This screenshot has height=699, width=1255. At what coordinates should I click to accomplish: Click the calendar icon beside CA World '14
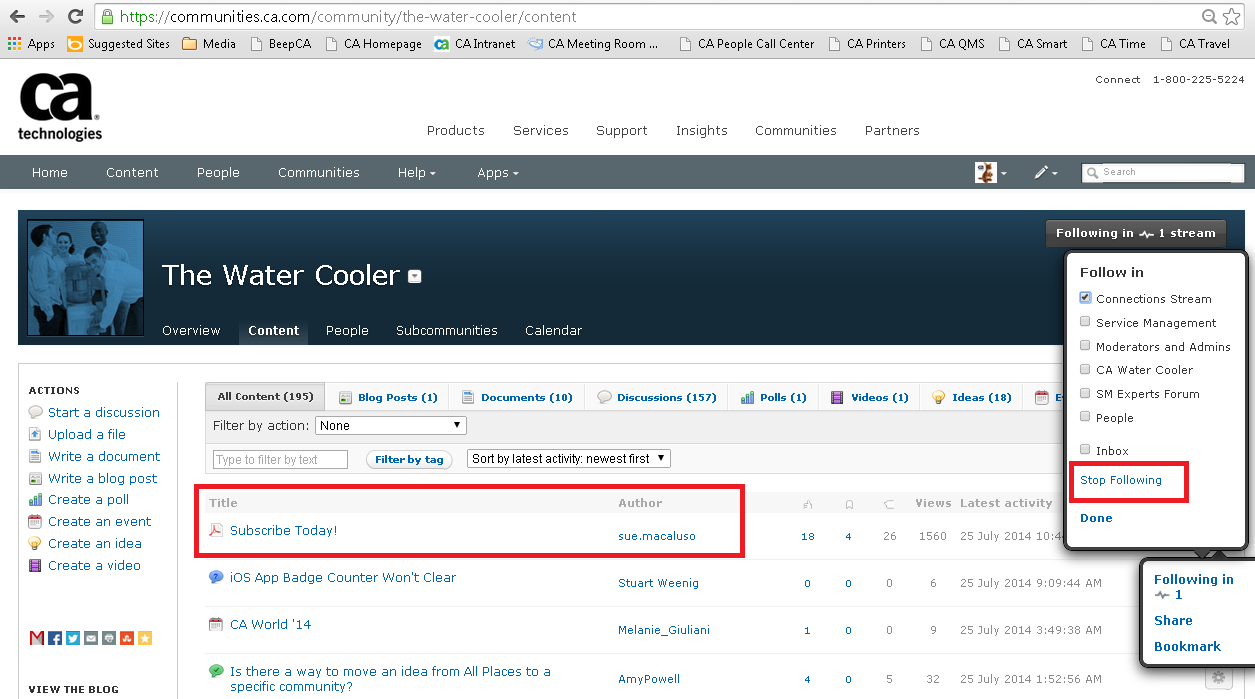215,624
